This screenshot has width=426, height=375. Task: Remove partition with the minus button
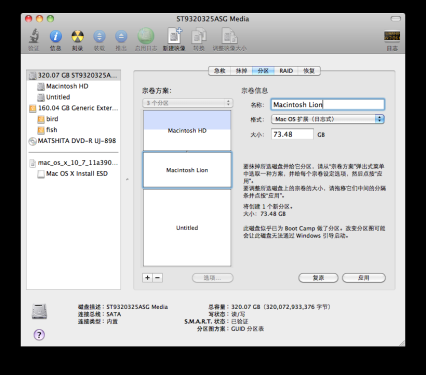coord(158,278)
